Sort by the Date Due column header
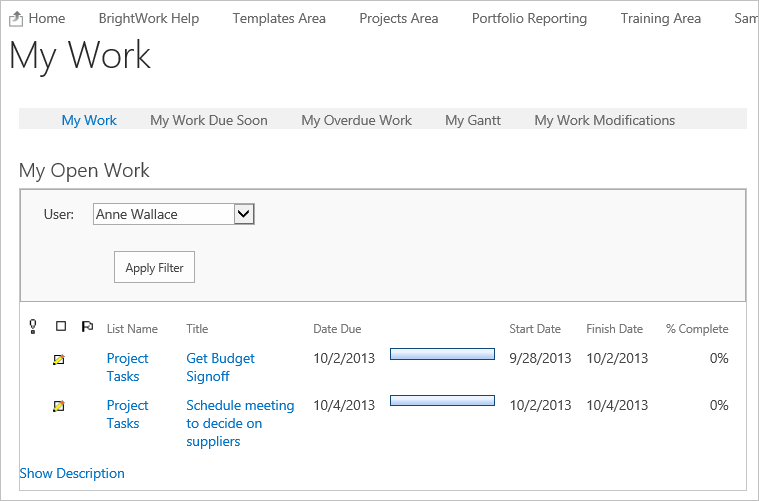 337,329
